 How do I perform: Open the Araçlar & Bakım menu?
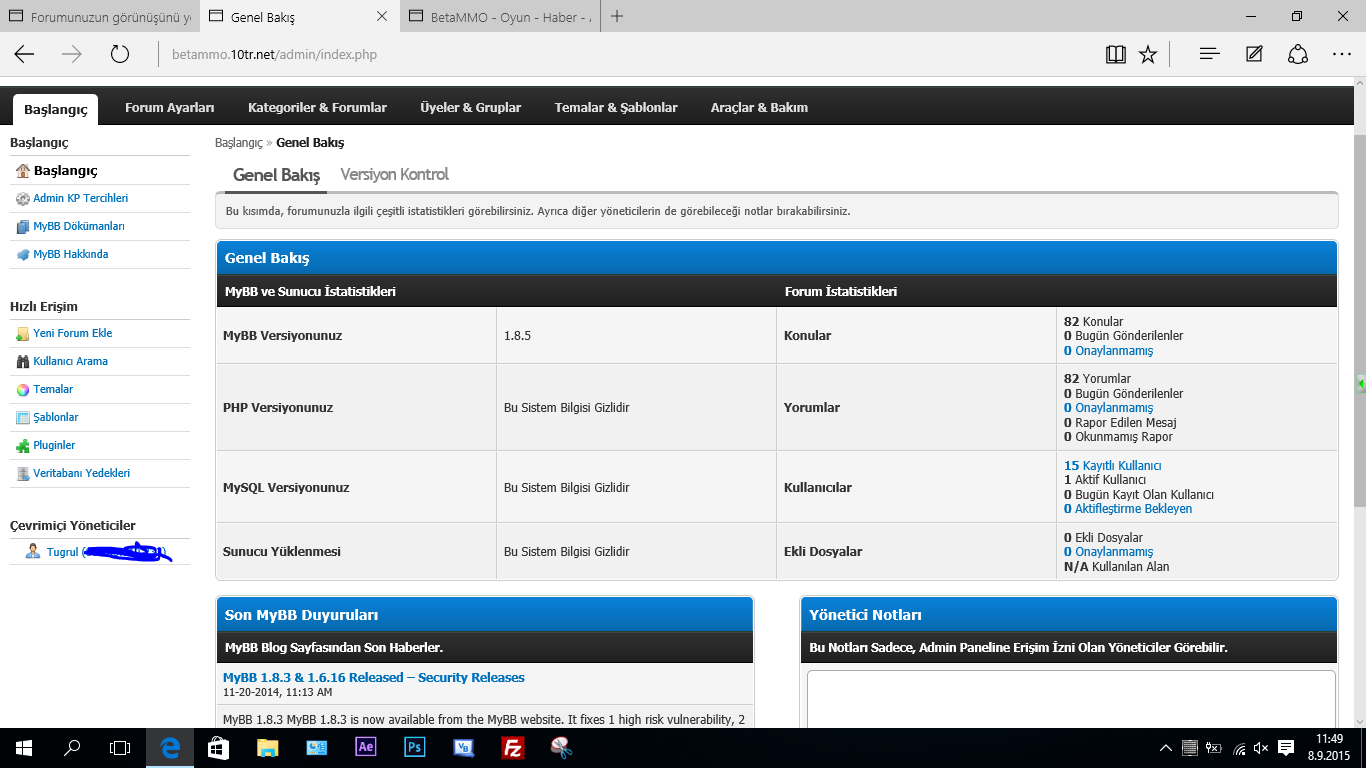tap(759, 107)
